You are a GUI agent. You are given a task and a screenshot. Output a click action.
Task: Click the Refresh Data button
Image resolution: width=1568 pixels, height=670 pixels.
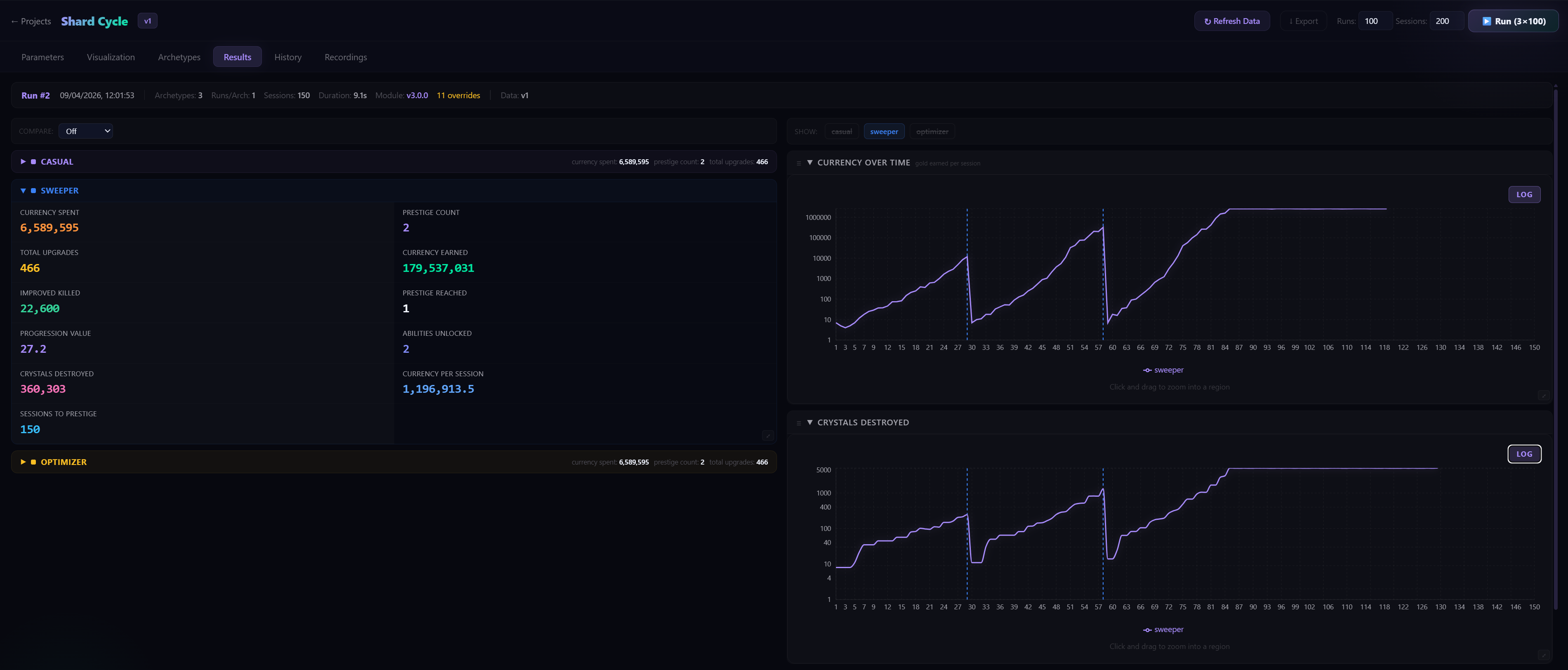click(1231, 21)
